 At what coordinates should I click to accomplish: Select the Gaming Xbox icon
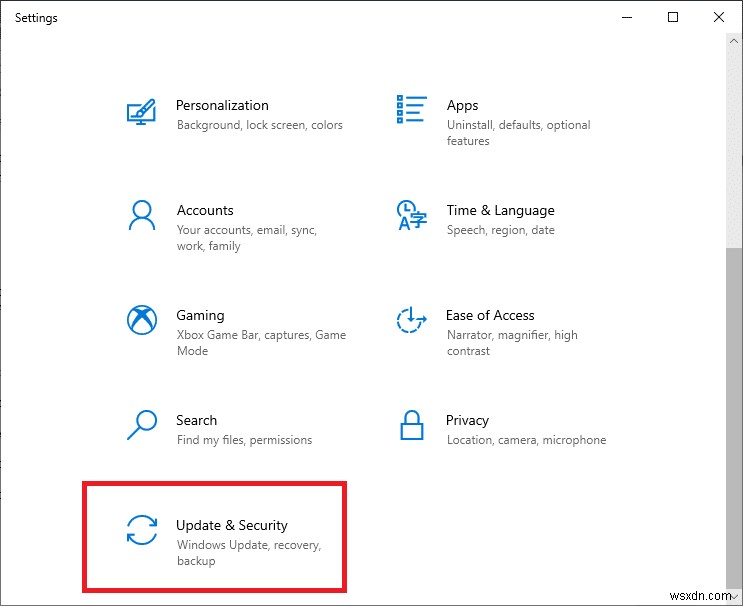pos(142,320)
